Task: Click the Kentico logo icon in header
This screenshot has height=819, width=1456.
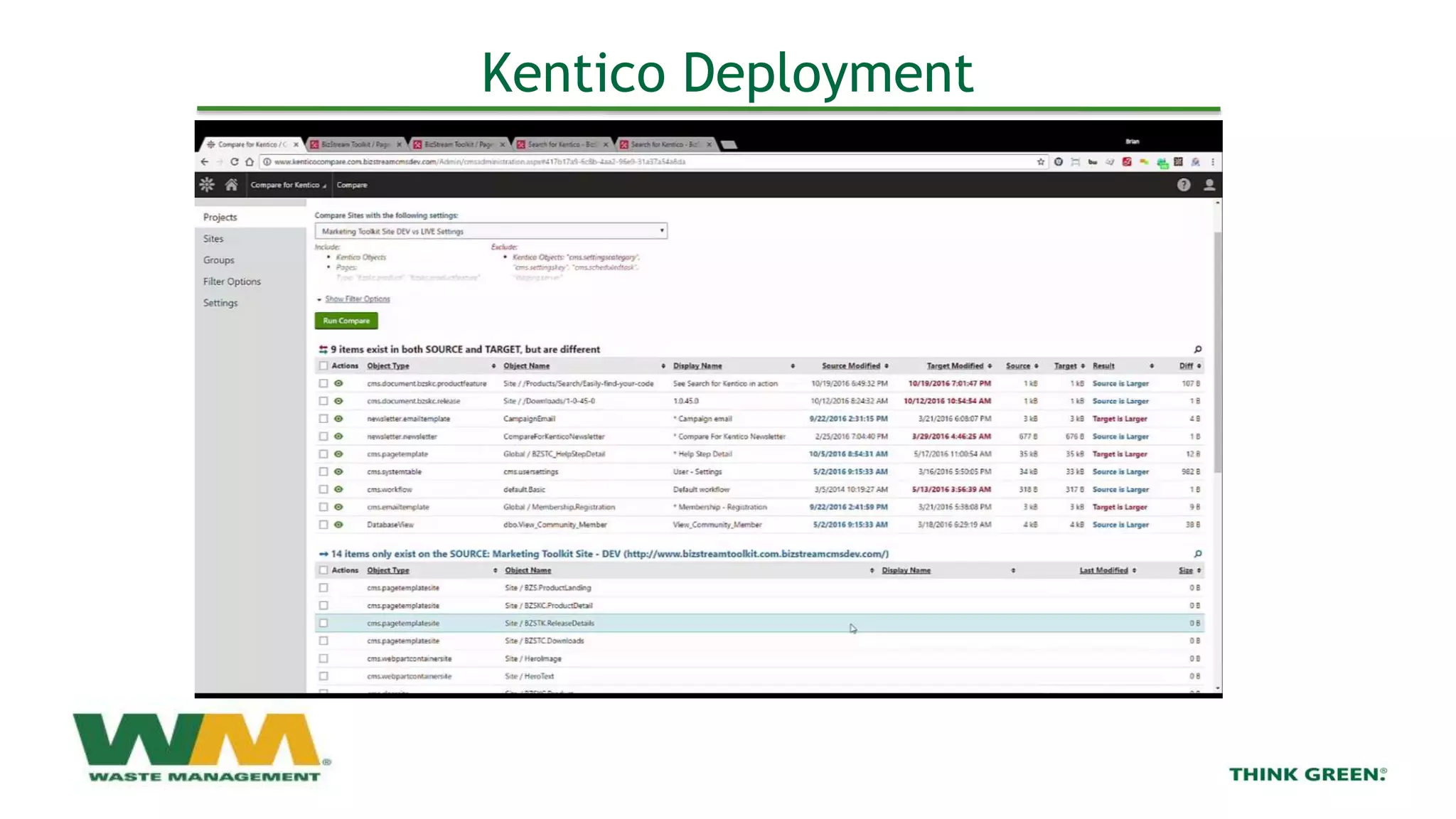Action: pyautogui.click(x=207, y=185)
